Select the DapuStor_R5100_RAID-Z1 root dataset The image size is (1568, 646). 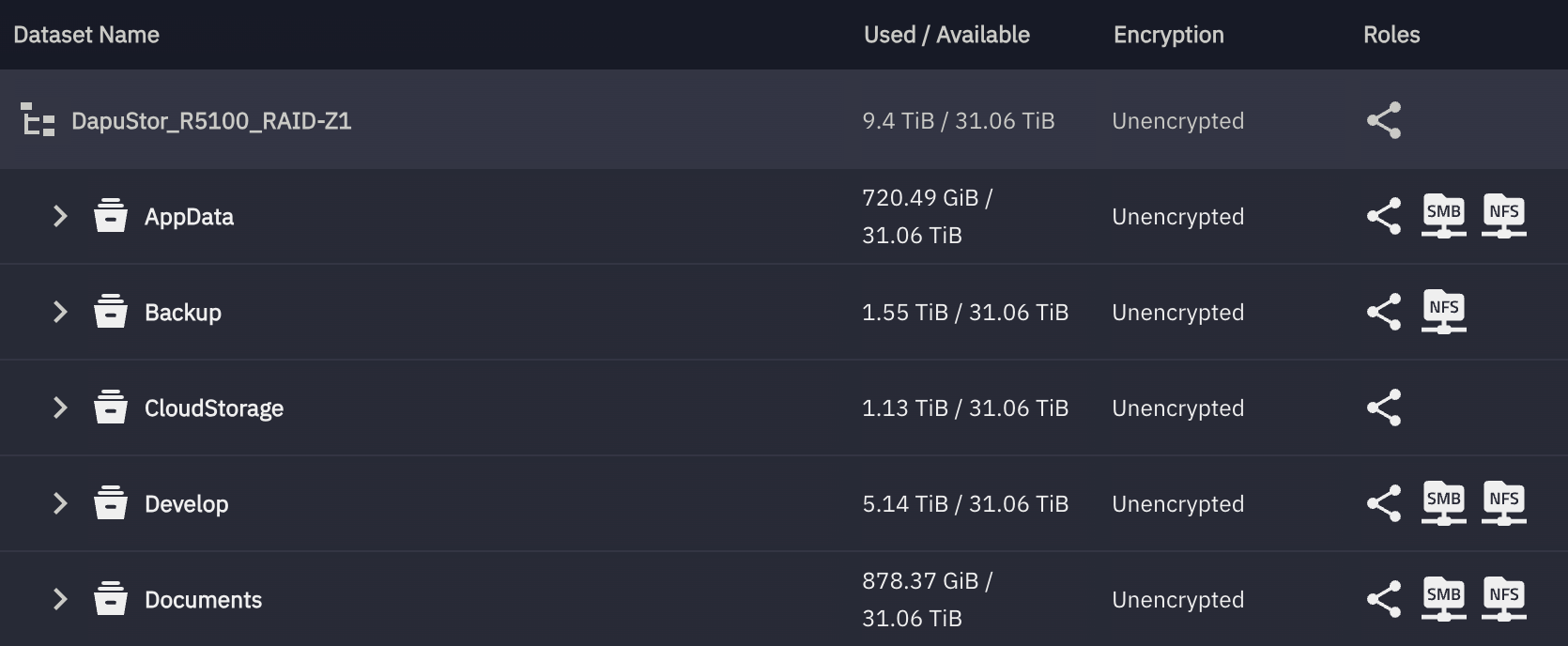point(211,121)
